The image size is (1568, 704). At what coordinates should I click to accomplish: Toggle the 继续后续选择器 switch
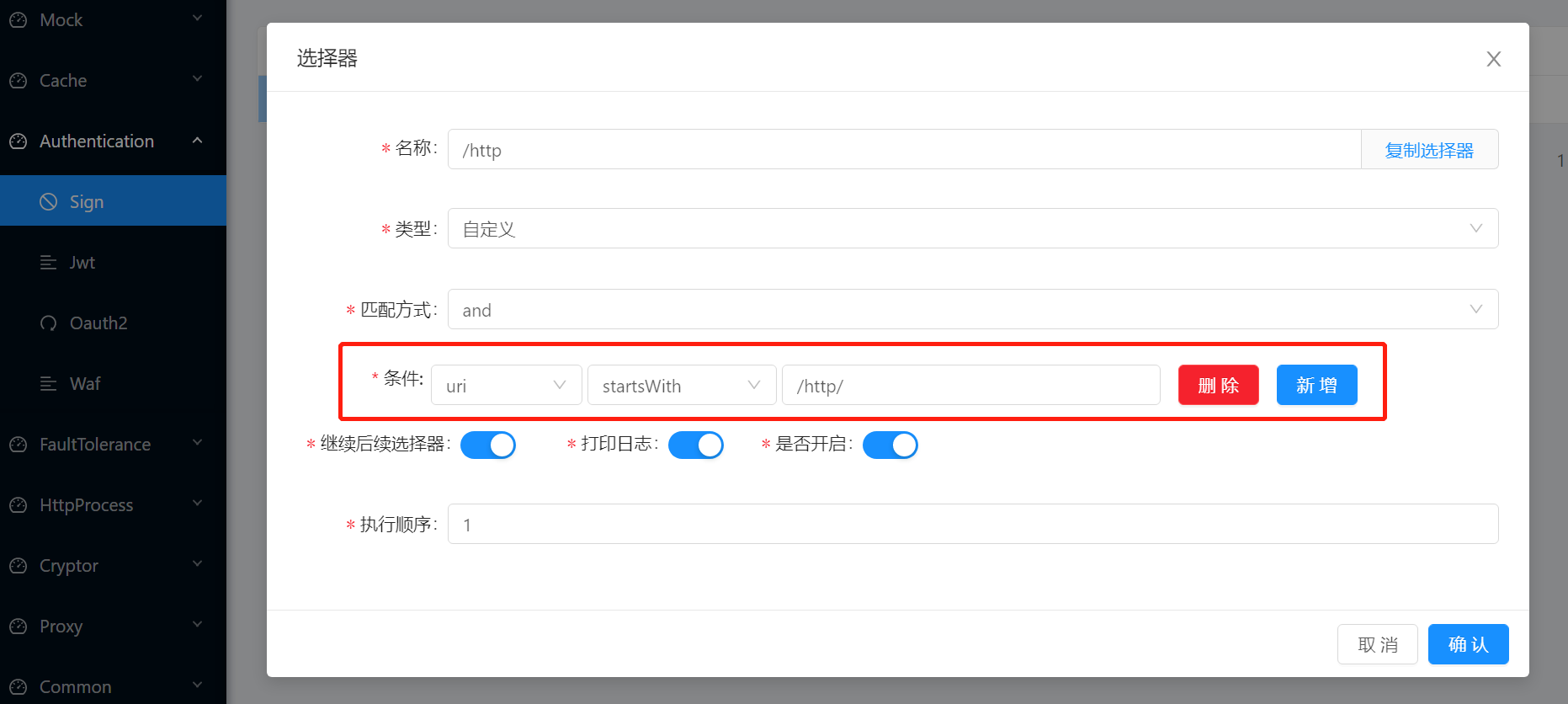pos(488,445)
